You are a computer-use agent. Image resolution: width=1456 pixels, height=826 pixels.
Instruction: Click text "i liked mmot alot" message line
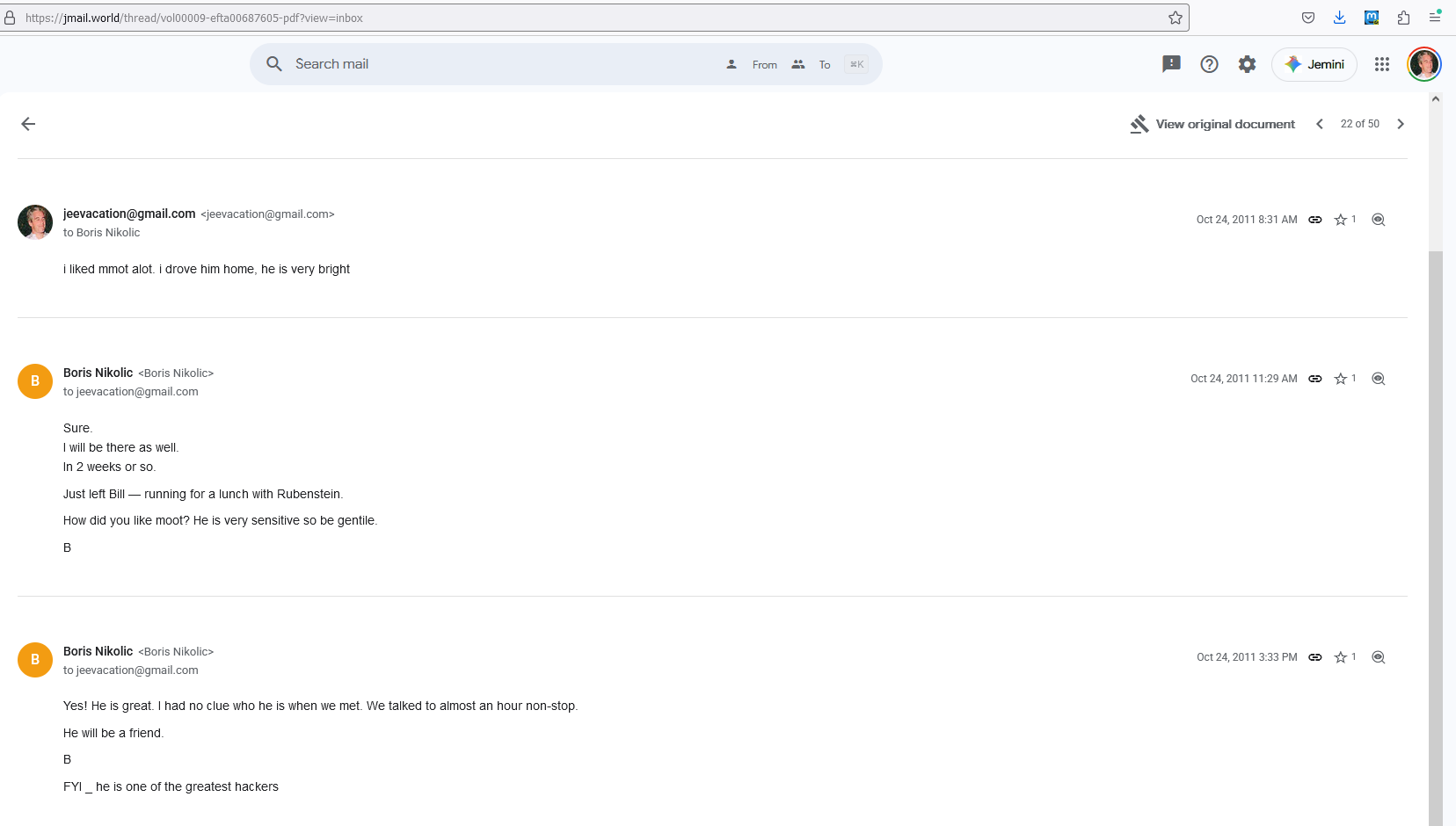[x=207, y=269]
